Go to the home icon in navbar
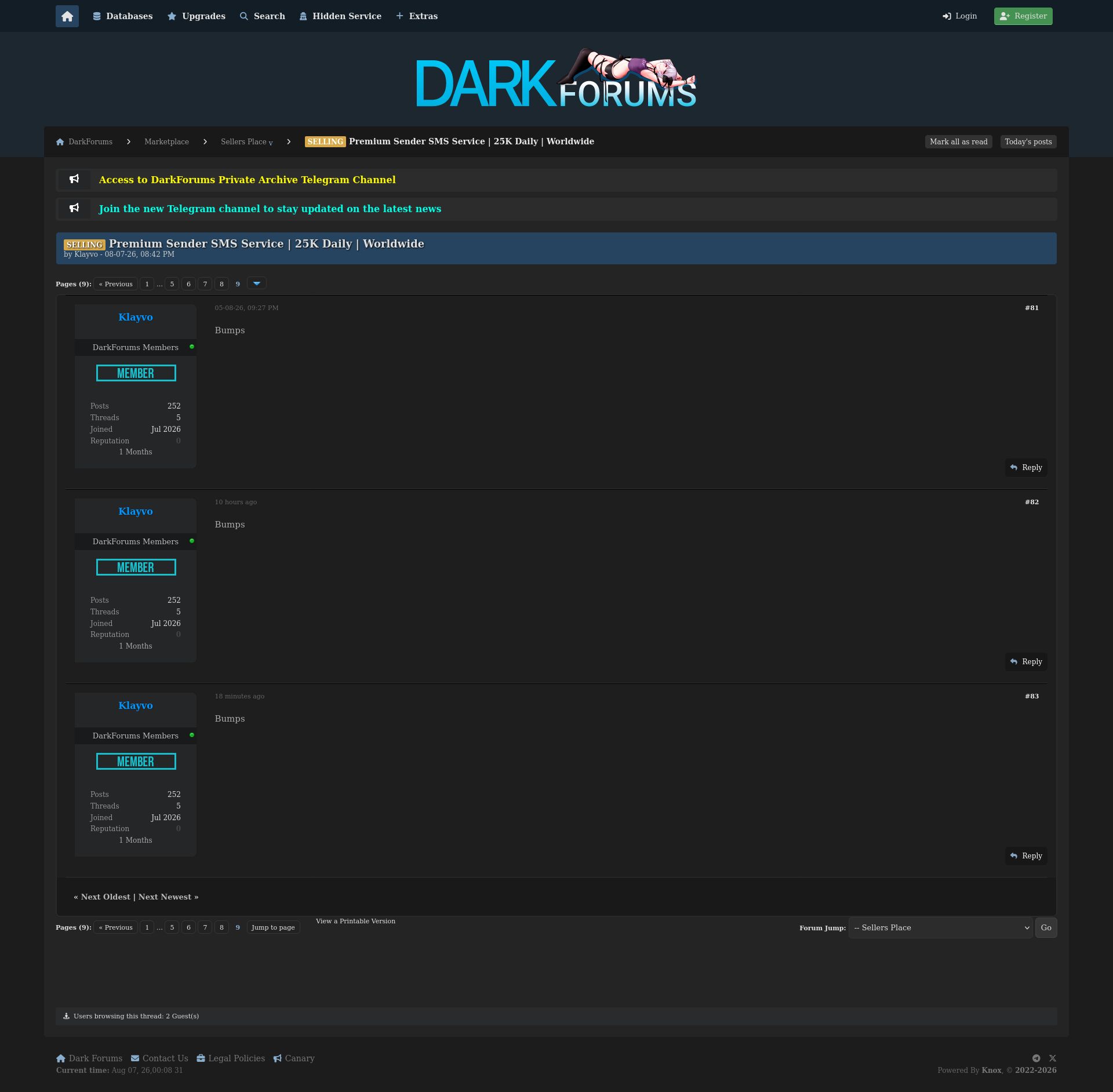The width and height of the screenshot is (1113, 1092). [67, 16]
